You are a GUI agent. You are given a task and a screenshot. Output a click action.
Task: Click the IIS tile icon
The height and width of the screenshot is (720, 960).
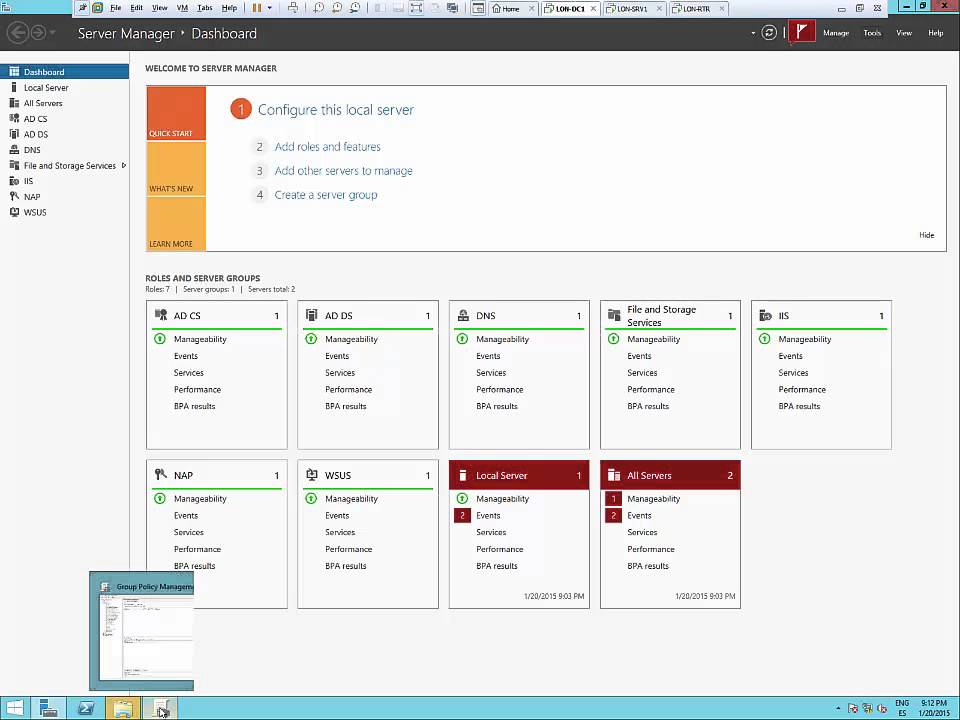click(x=765, y=315)
